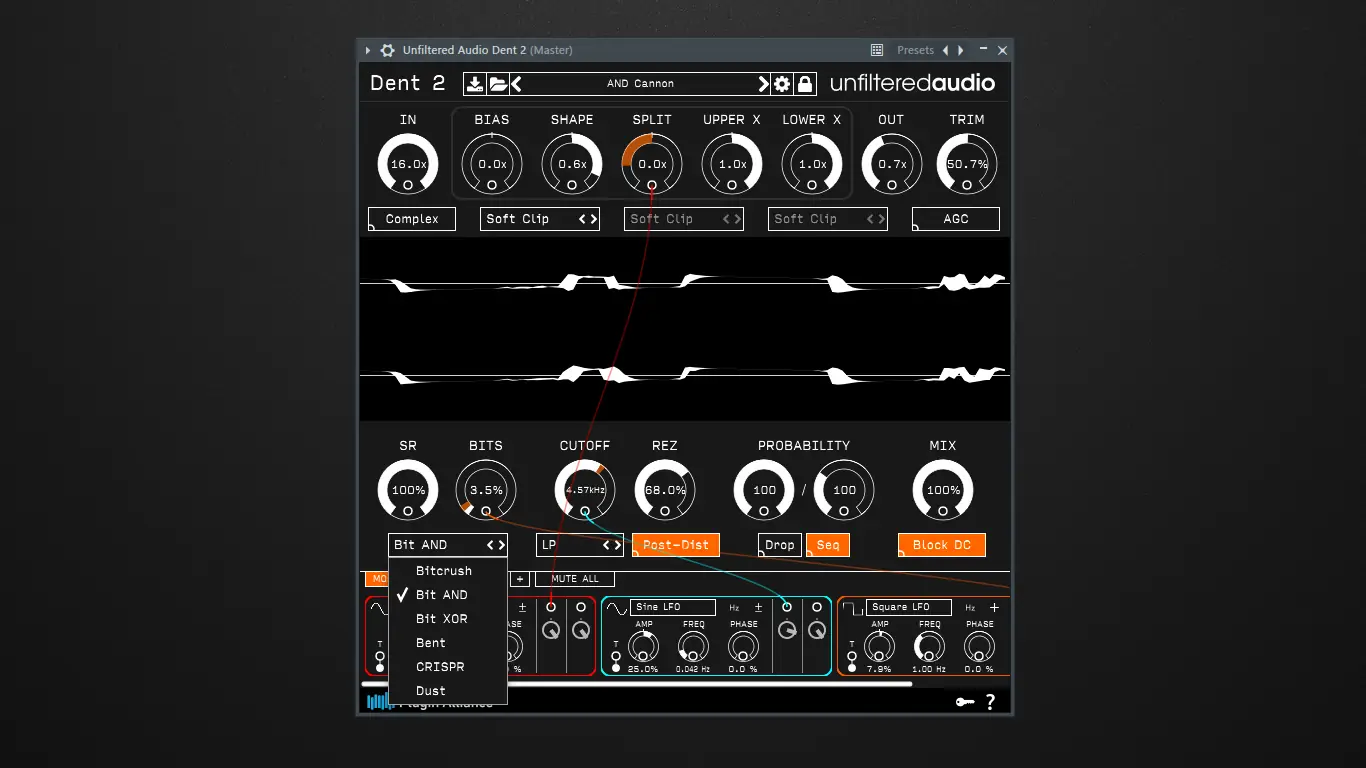Click the BITS knob modulation input node
The width and height of the screenshot is (1366, 768).
point(486,511)
